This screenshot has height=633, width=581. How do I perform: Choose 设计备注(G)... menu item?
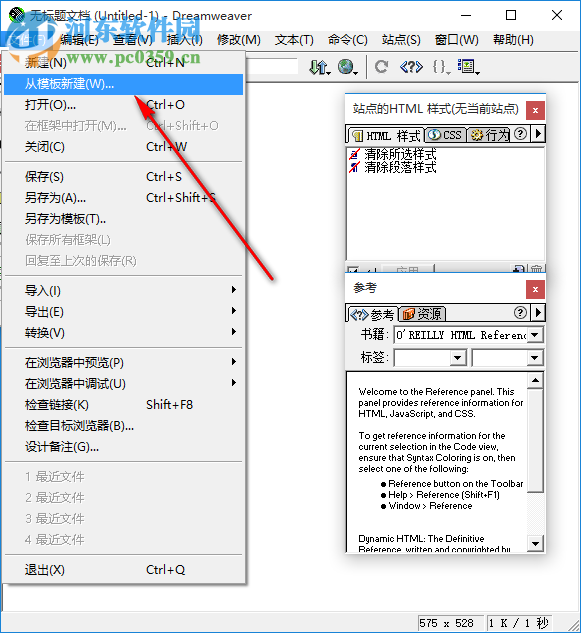pos(124,446)
